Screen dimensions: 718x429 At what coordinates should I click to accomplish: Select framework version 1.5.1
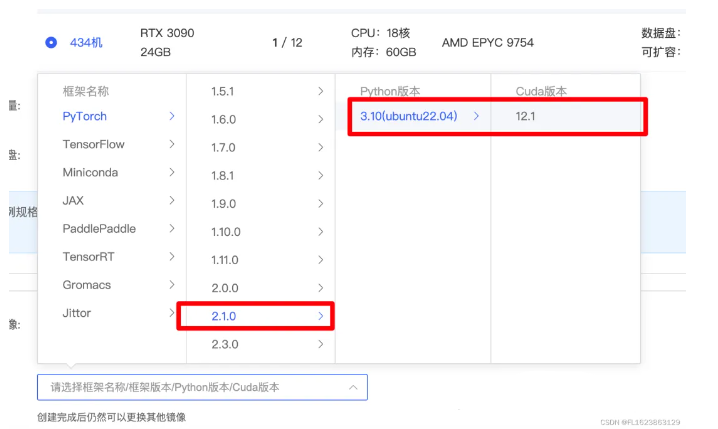tap(223, 91)
